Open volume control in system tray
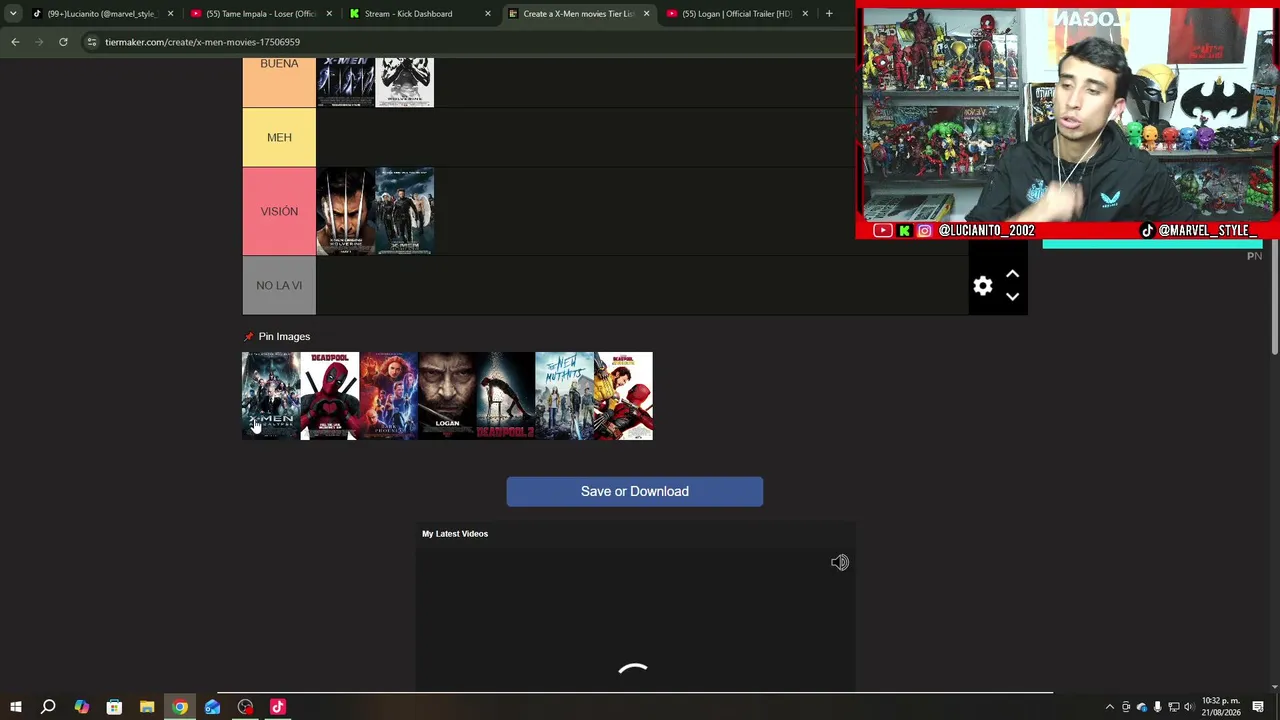Screen dimensions: 1280x720 pos(1189,707)
